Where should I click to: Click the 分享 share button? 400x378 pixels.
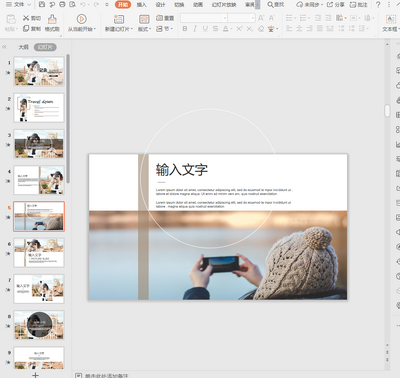336,4
